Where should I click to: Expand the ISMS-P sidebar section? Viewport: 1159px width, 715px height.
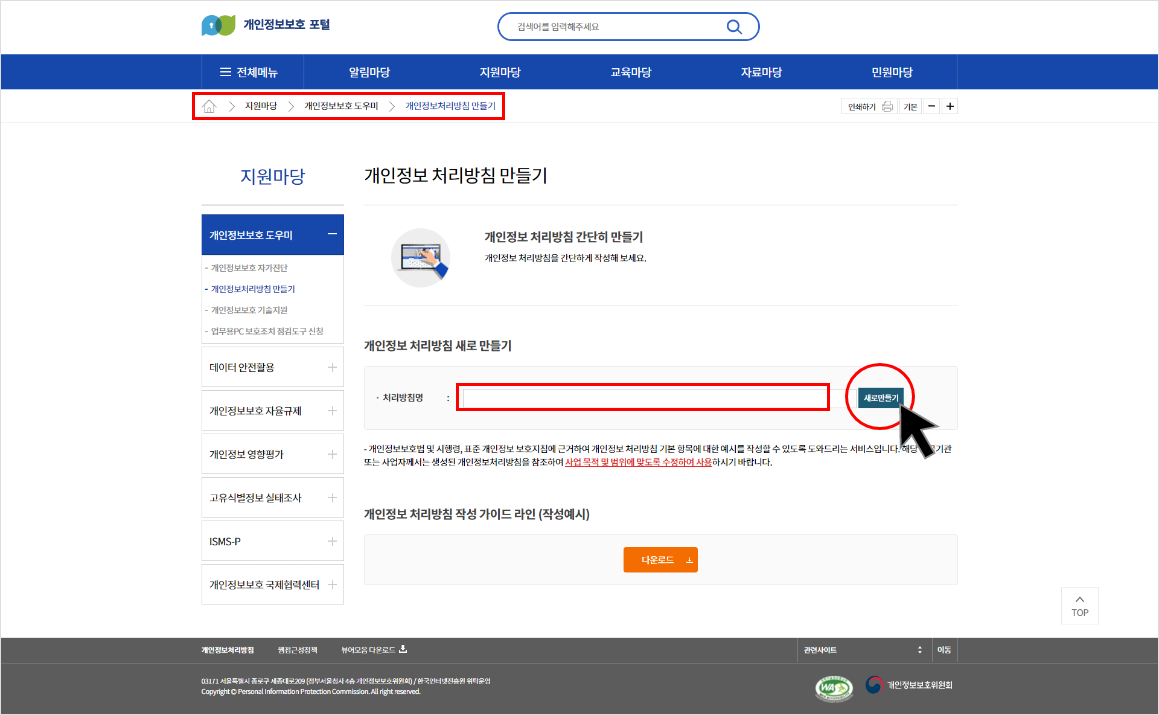[x=332, y=541]
